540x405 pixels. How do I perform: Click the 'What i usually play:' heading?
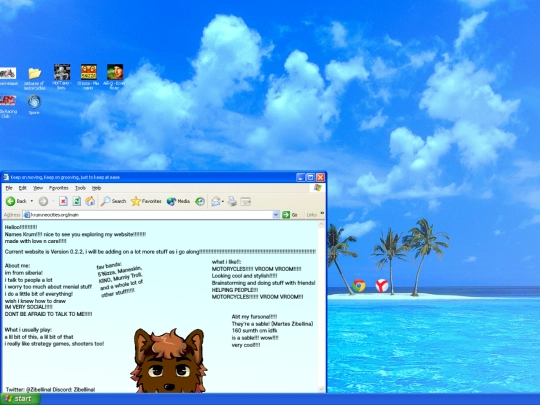click(x=28, y=330)
